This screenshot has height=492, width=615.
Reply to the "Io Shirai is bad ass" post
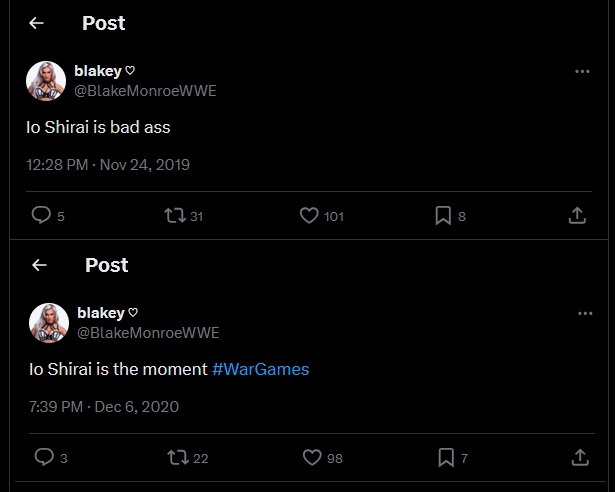(x=41, y=215)
